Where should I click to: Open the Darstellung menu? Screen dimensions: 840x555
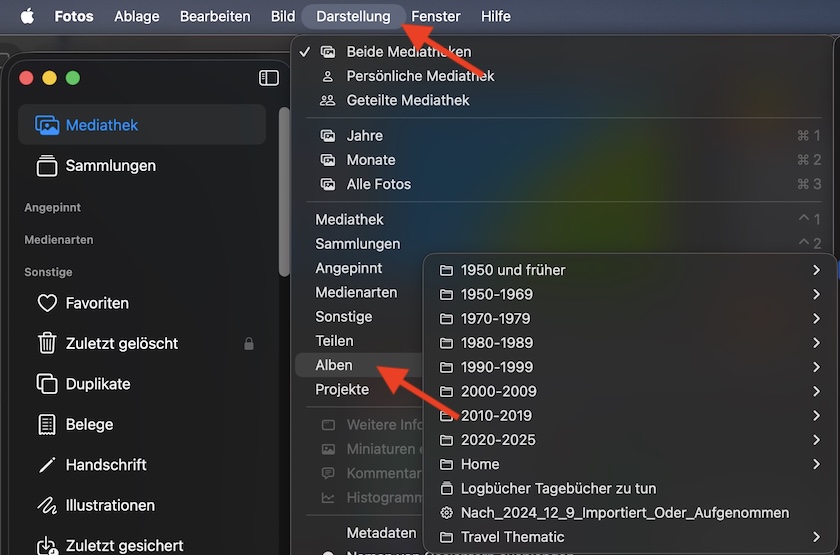coord(353,16)
